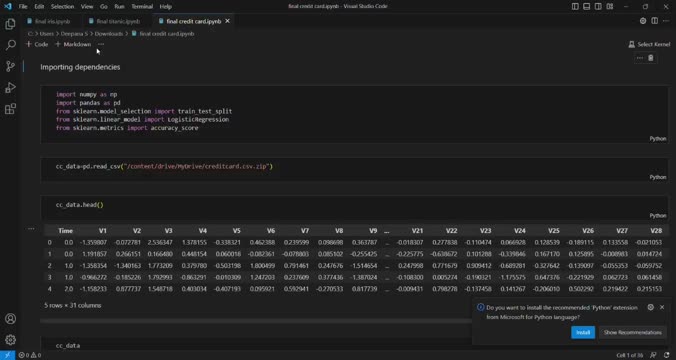Toggle the Secondary Side Bar layout icon
This screenshot has height=360, width=676.
coord(598,6)
